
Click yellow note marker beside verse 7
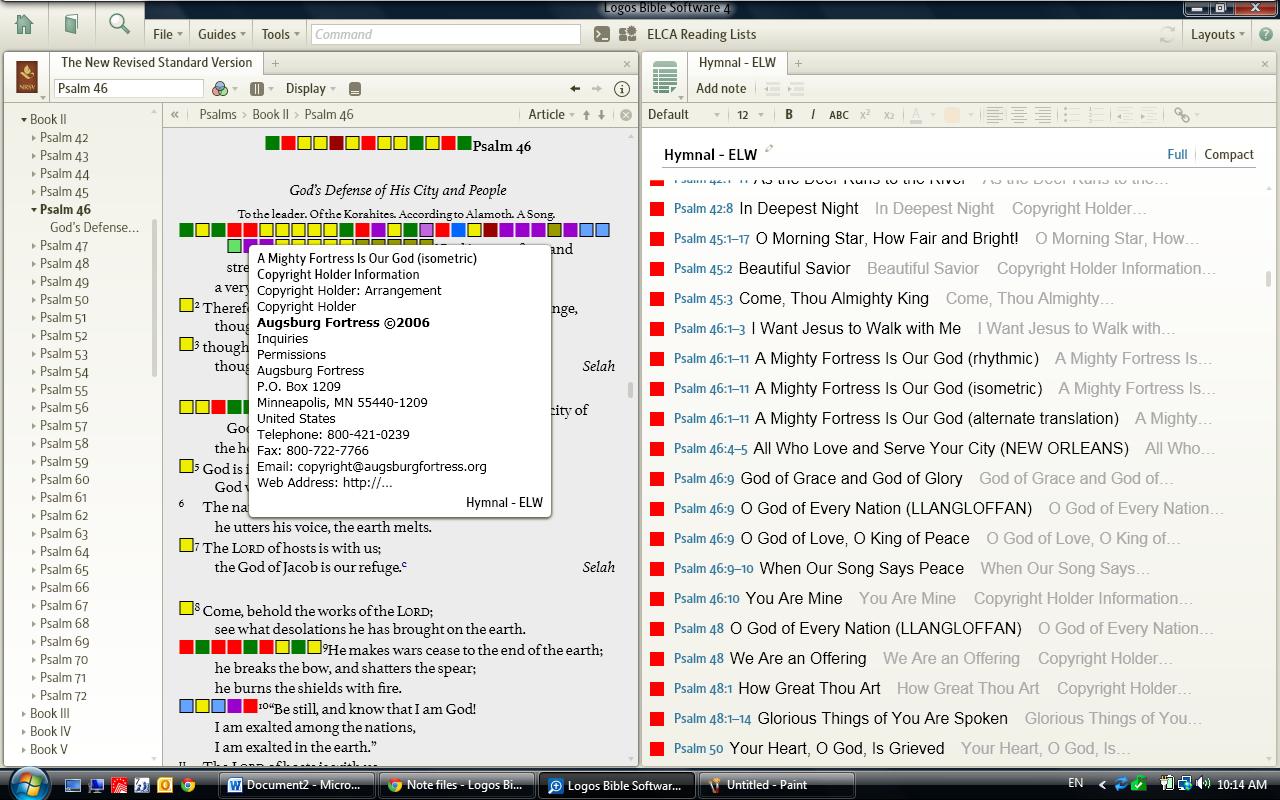coord(186,545)
